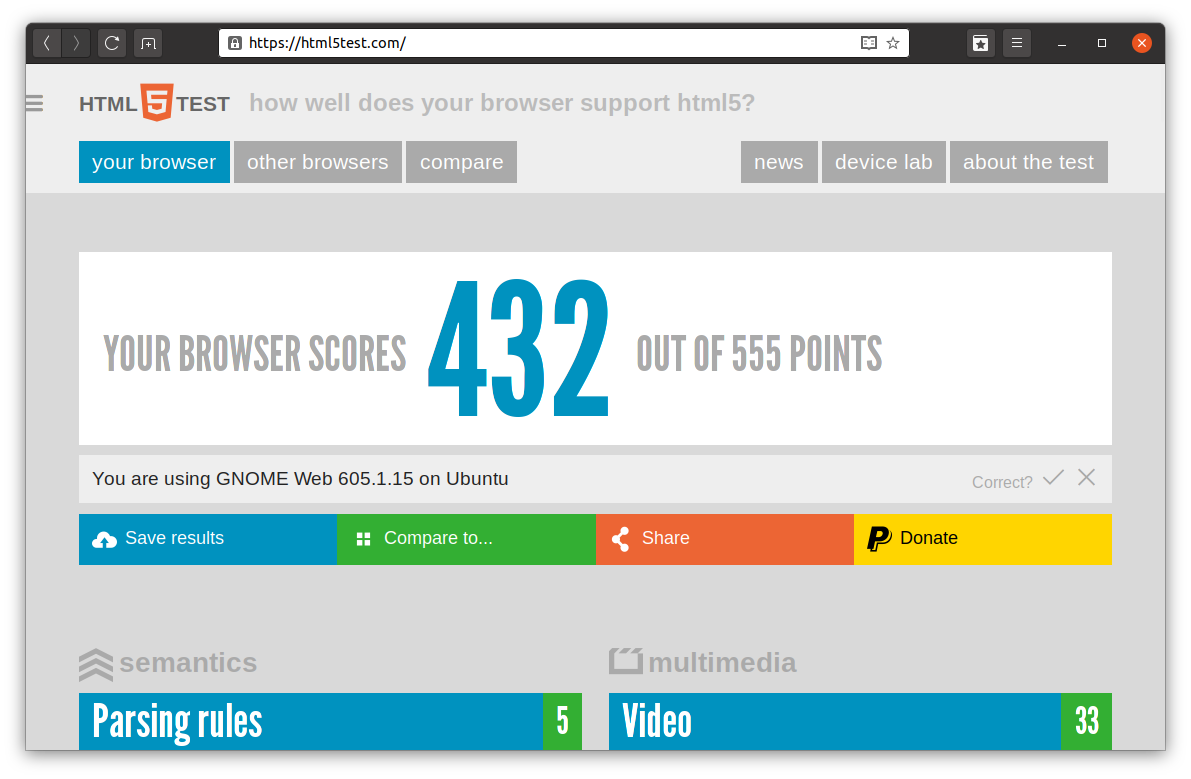Click the HTML5 Test logo
This screenshot has height=779, width=1191.
(x=155, y=103)
